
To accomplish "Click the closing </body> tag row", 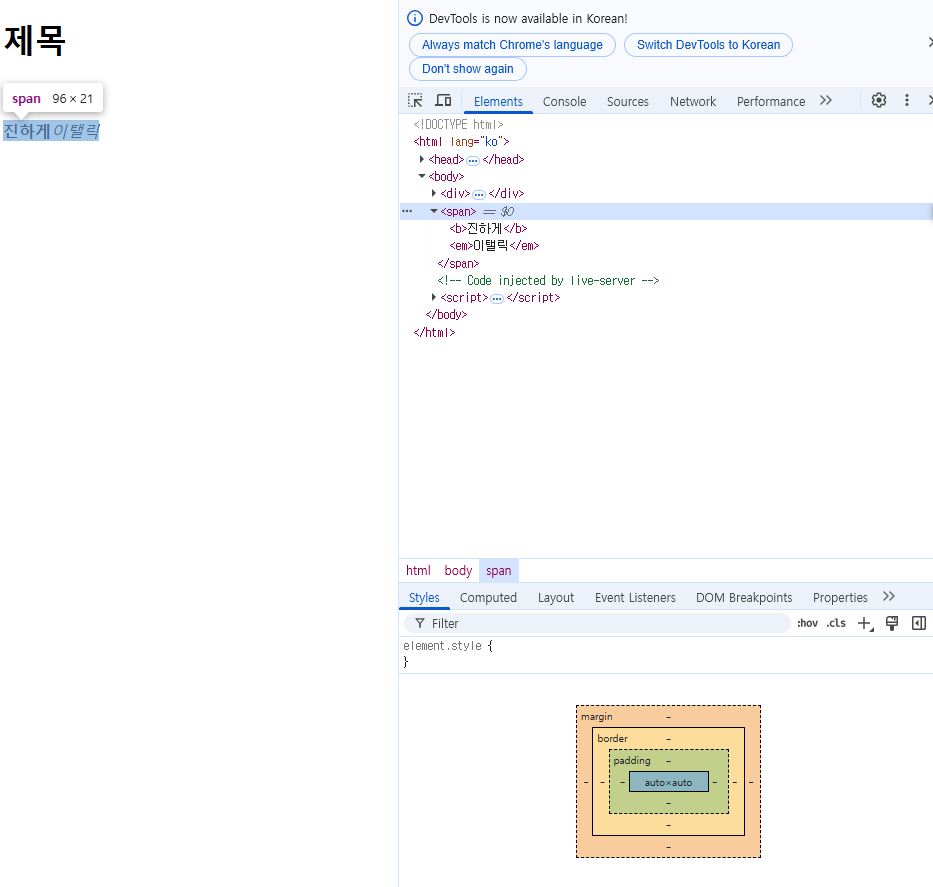I will click(x=446, y=315).
